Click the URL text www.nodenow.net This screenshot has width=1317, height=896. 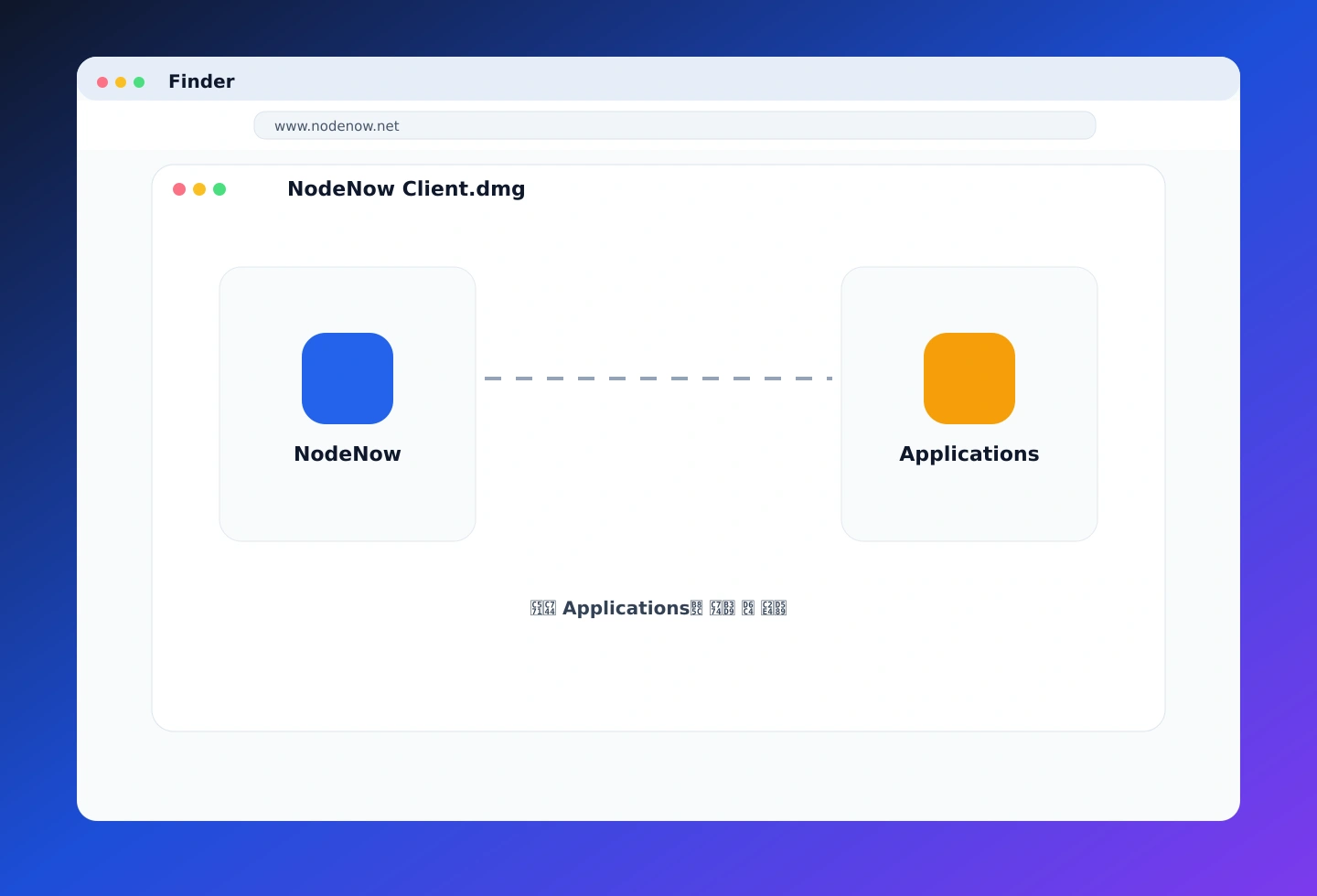pyautogui.click(x=337, y=126)
